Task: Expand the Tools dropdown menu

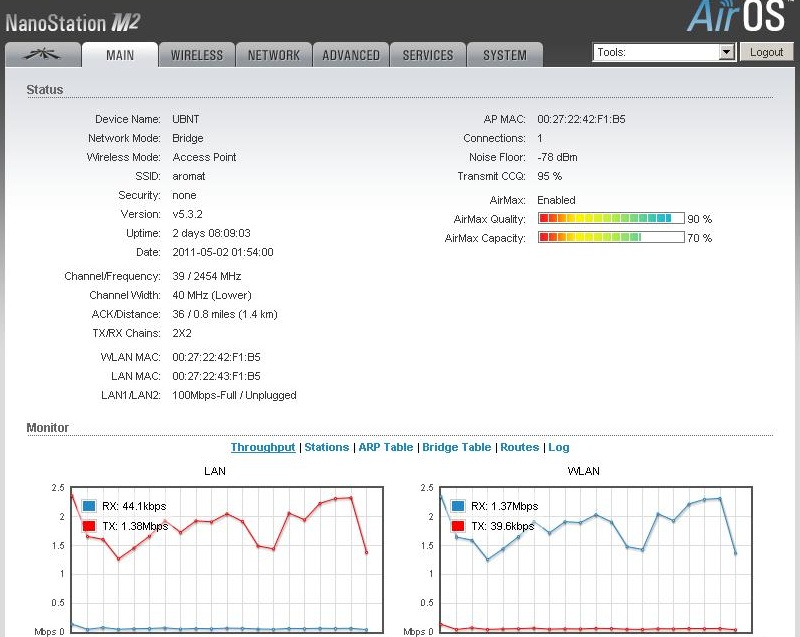Action: (x=726, y=52)
